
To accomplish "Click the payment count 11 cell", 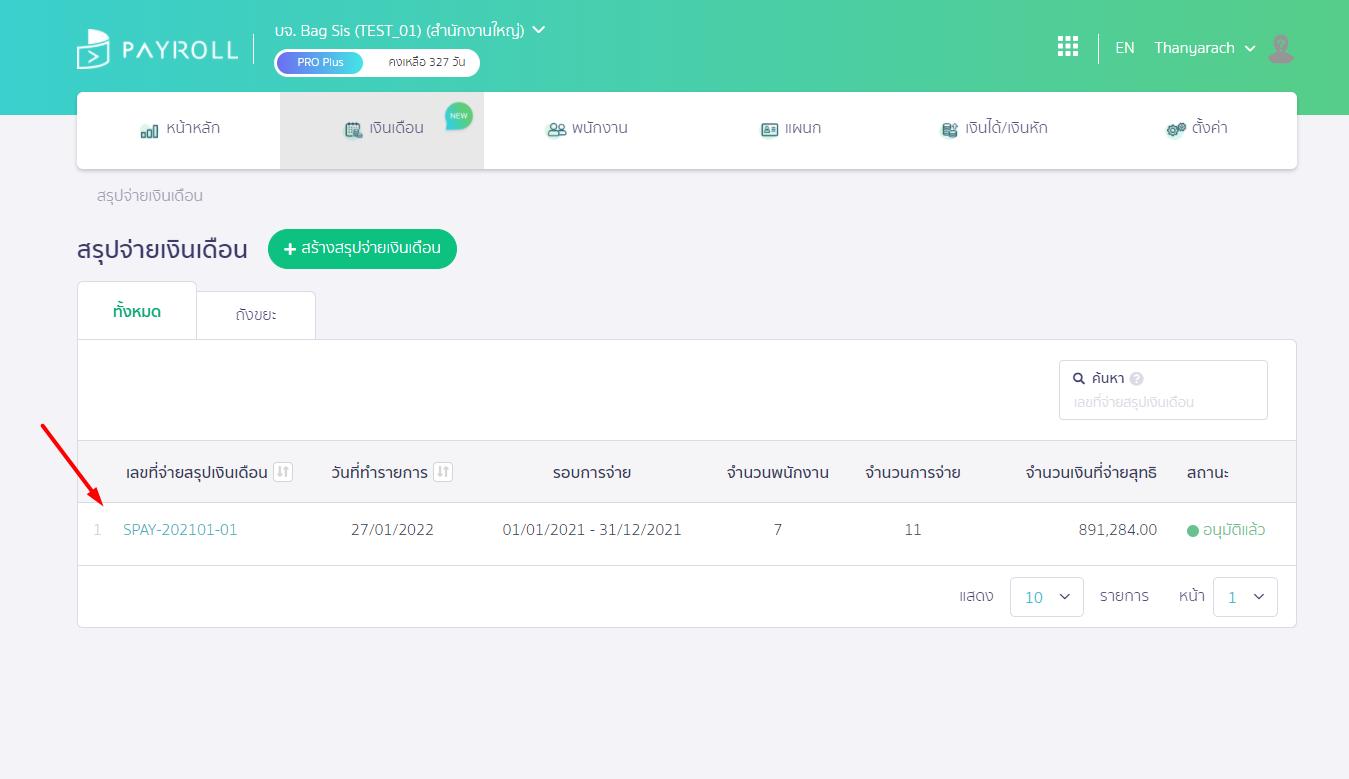I will pos(913,530).
